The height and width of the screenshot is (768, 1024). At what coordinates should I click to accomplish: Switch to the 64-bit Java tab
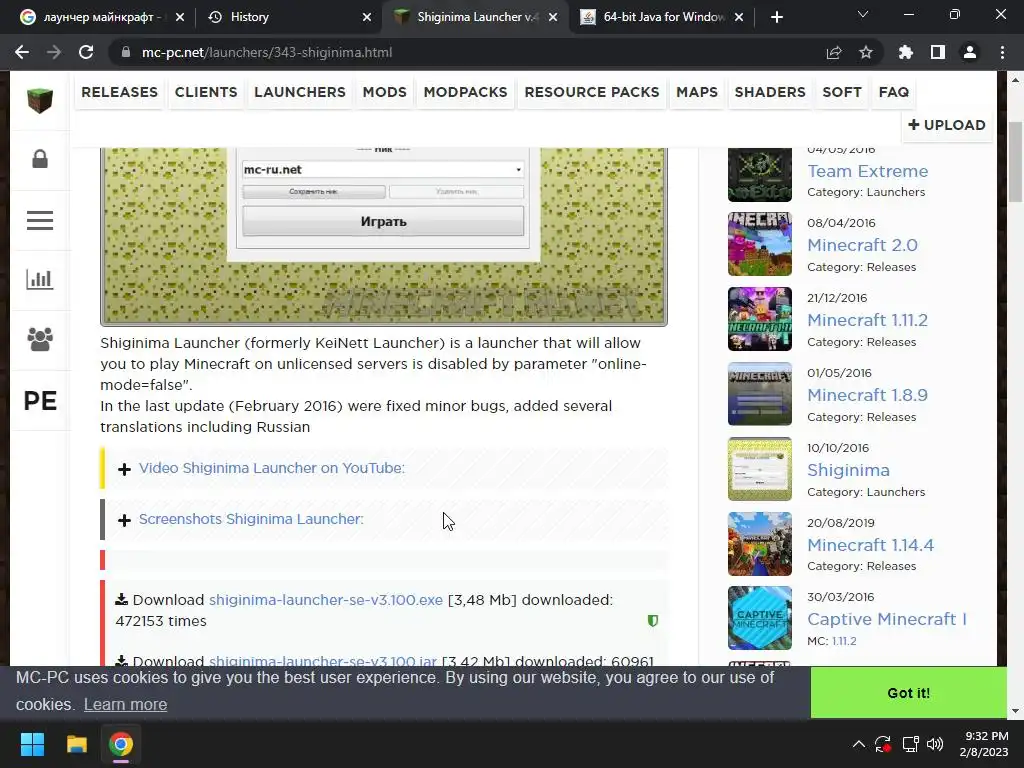[660, 17]
